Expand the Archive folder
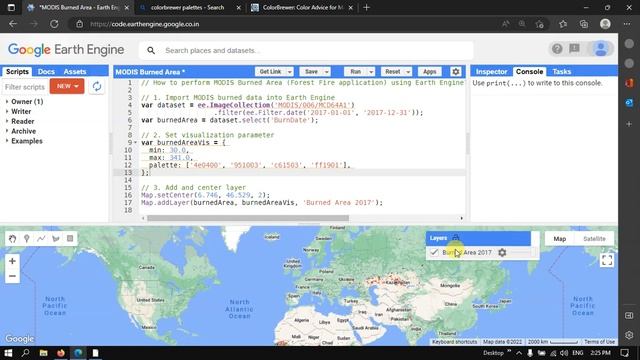Image resolution: width=640 pixels, height=360 pixels. coord(7,131)
